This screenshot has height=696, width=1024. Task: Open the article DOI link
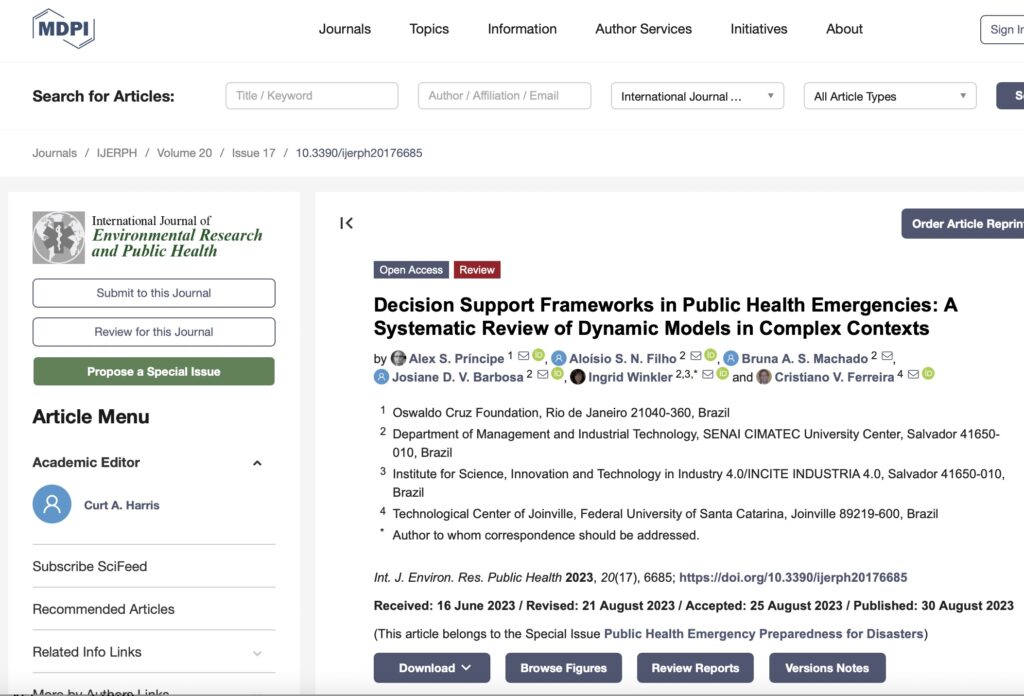[793, 577]
